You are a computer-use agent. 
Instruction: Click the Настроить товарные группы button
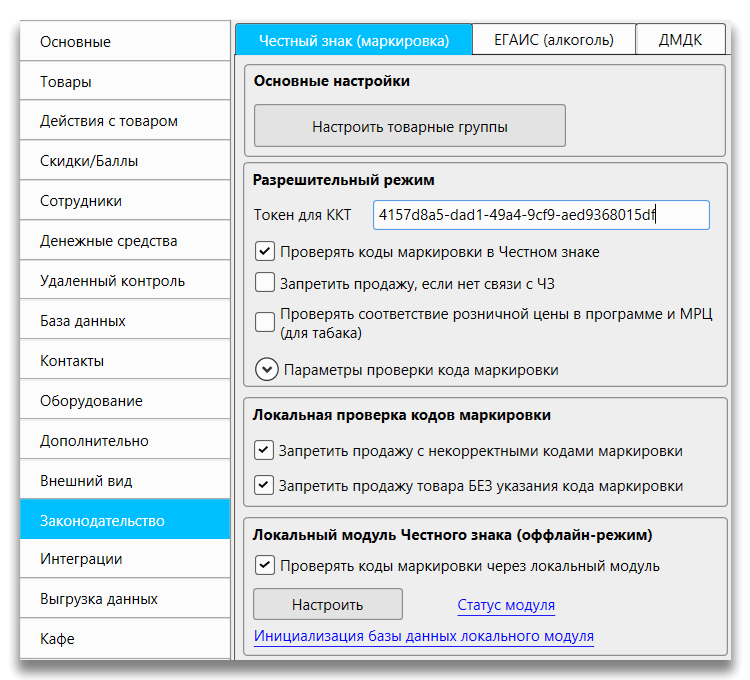[409, 127]
